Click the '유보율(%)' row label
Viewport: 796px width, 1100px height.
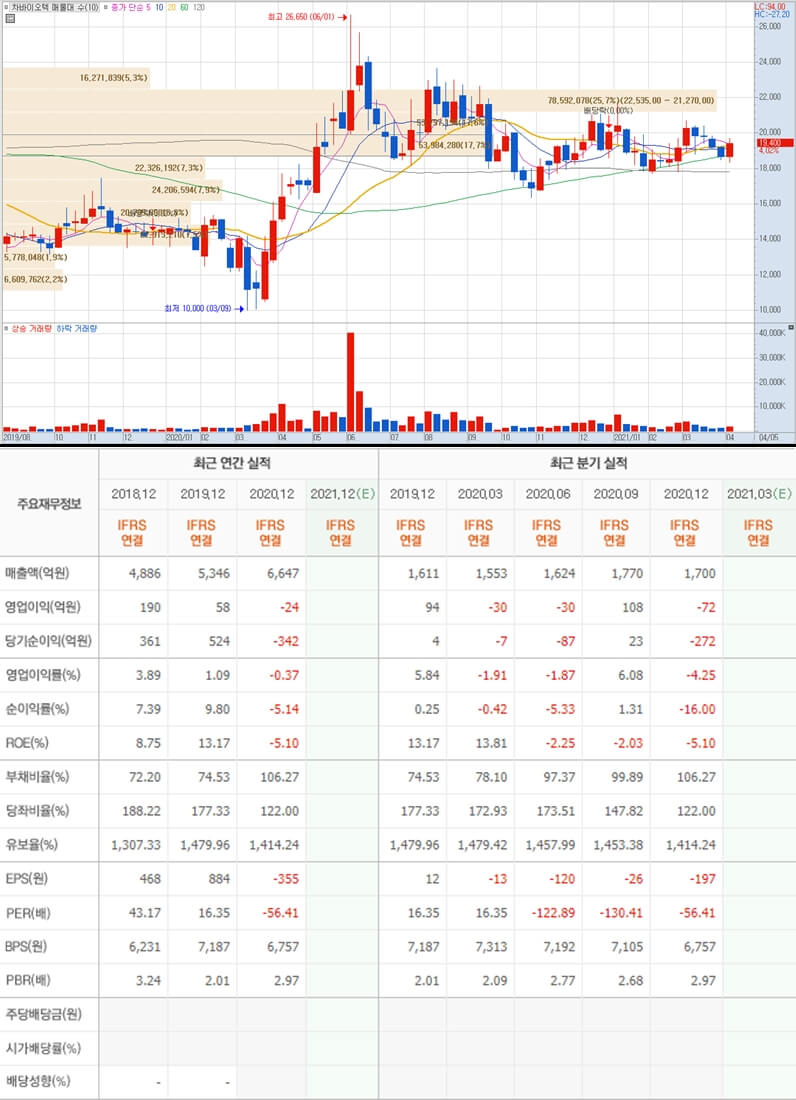click(x=32, y=845)
